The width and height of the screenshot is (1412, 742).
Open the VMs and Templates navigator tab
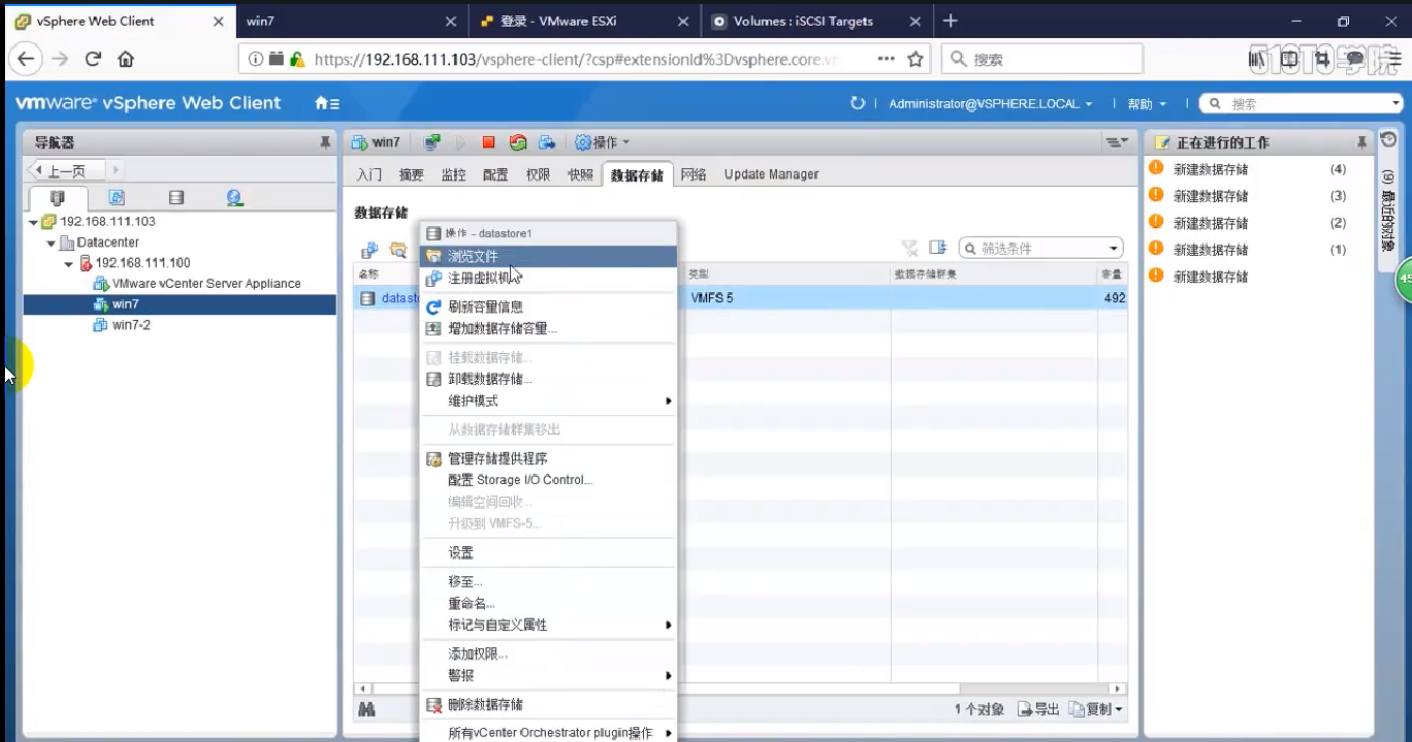click(x=116, y=198)
